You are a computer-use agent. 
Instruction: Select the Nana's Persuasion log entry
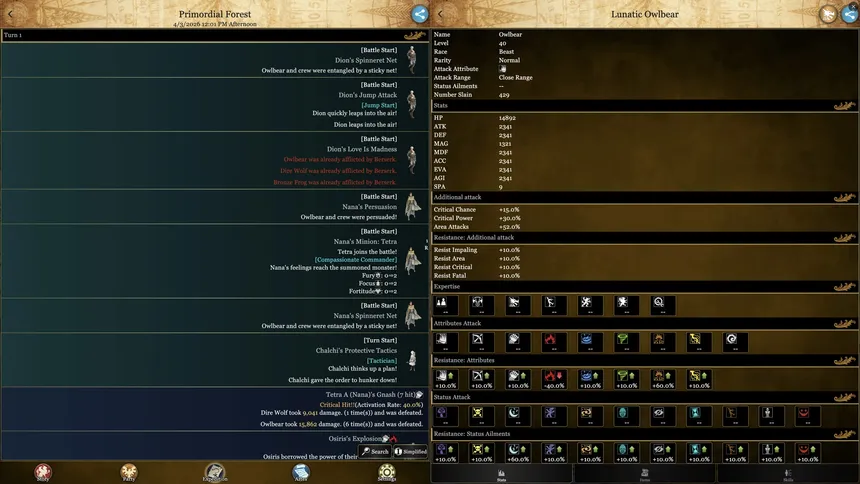(x=215, y=206)
